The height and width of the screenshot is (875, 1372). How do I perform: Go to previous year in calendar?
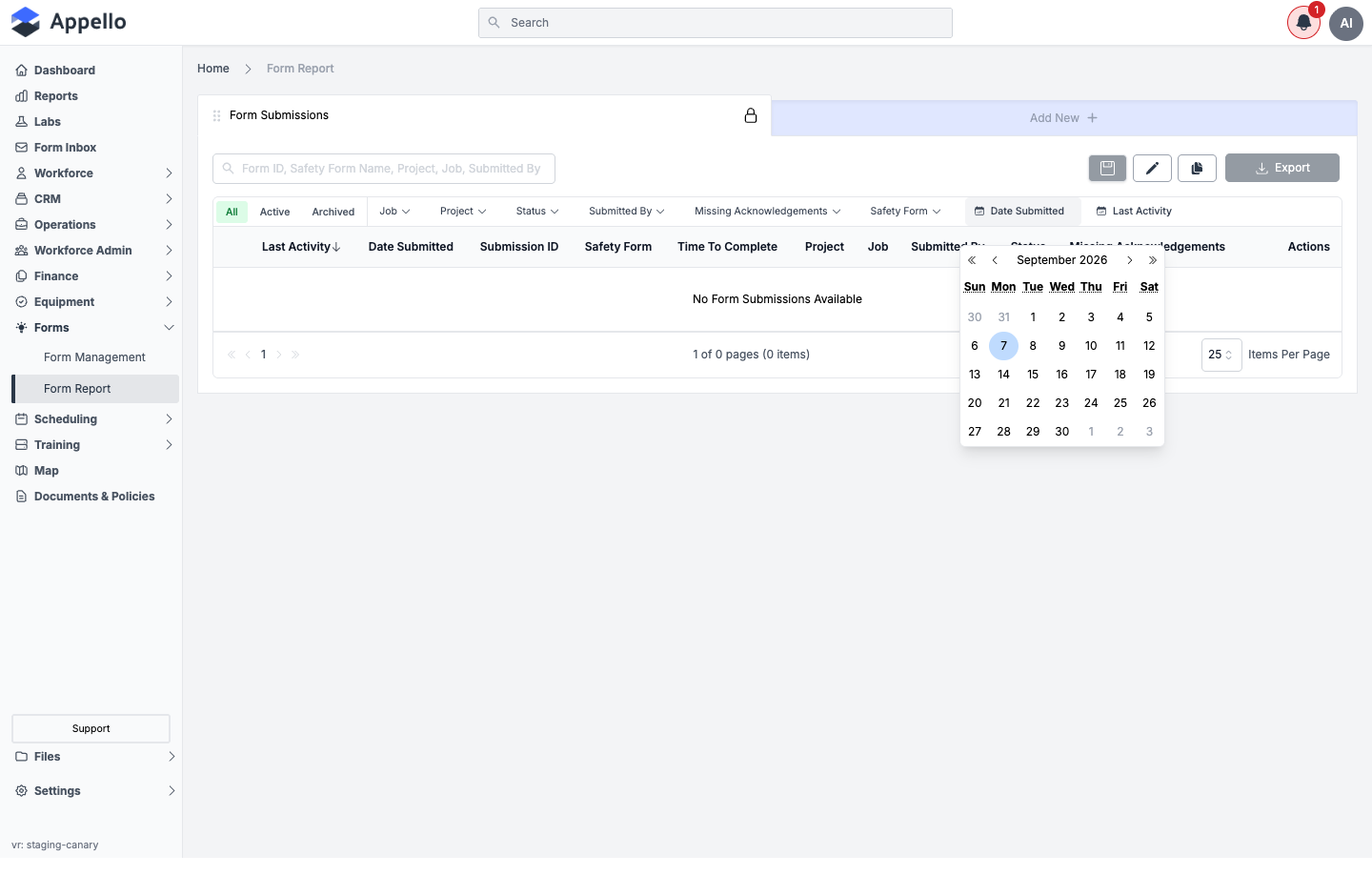tap(972, 260)
